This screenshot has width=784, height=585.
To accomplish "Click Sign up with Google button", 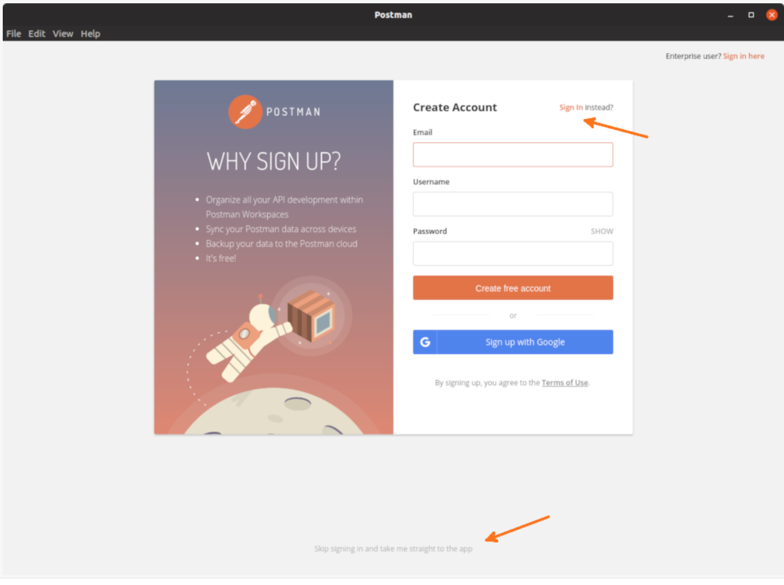I will pyautogui.click(x=512, y=342).
